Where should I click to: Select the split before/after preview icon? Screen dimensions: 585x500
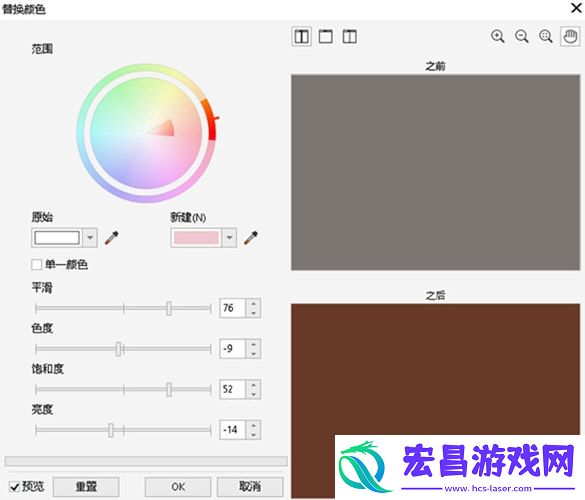click(301, 37)
